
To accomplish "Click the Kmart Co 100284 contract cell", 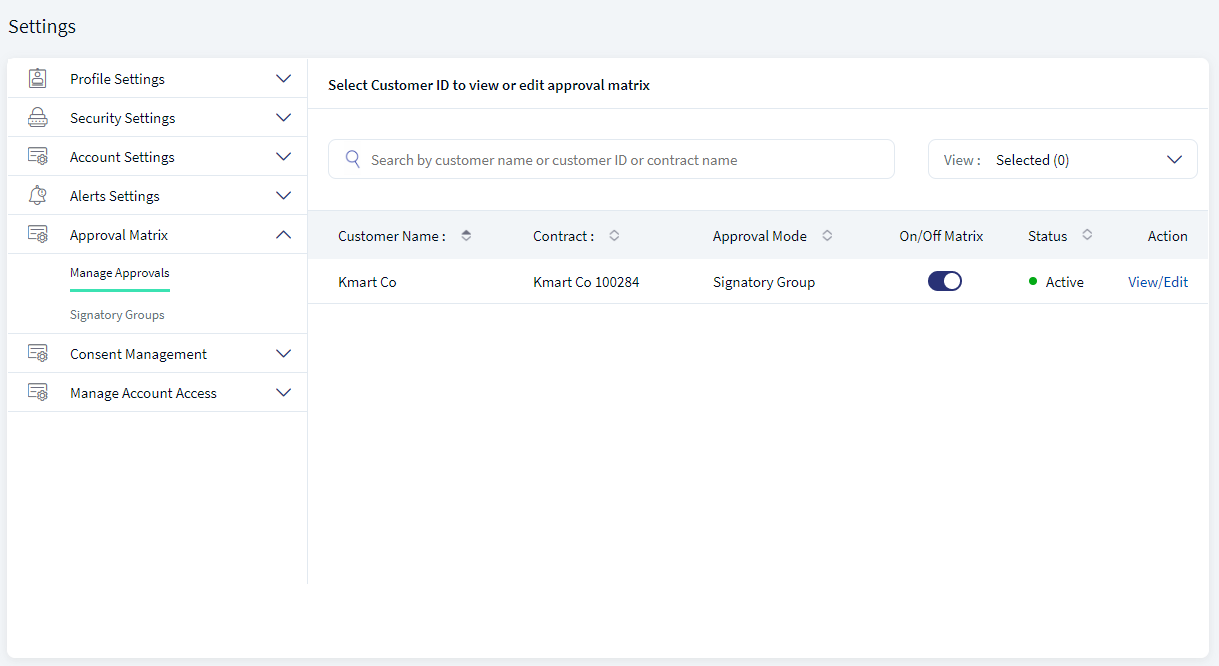I will point(586,282).
